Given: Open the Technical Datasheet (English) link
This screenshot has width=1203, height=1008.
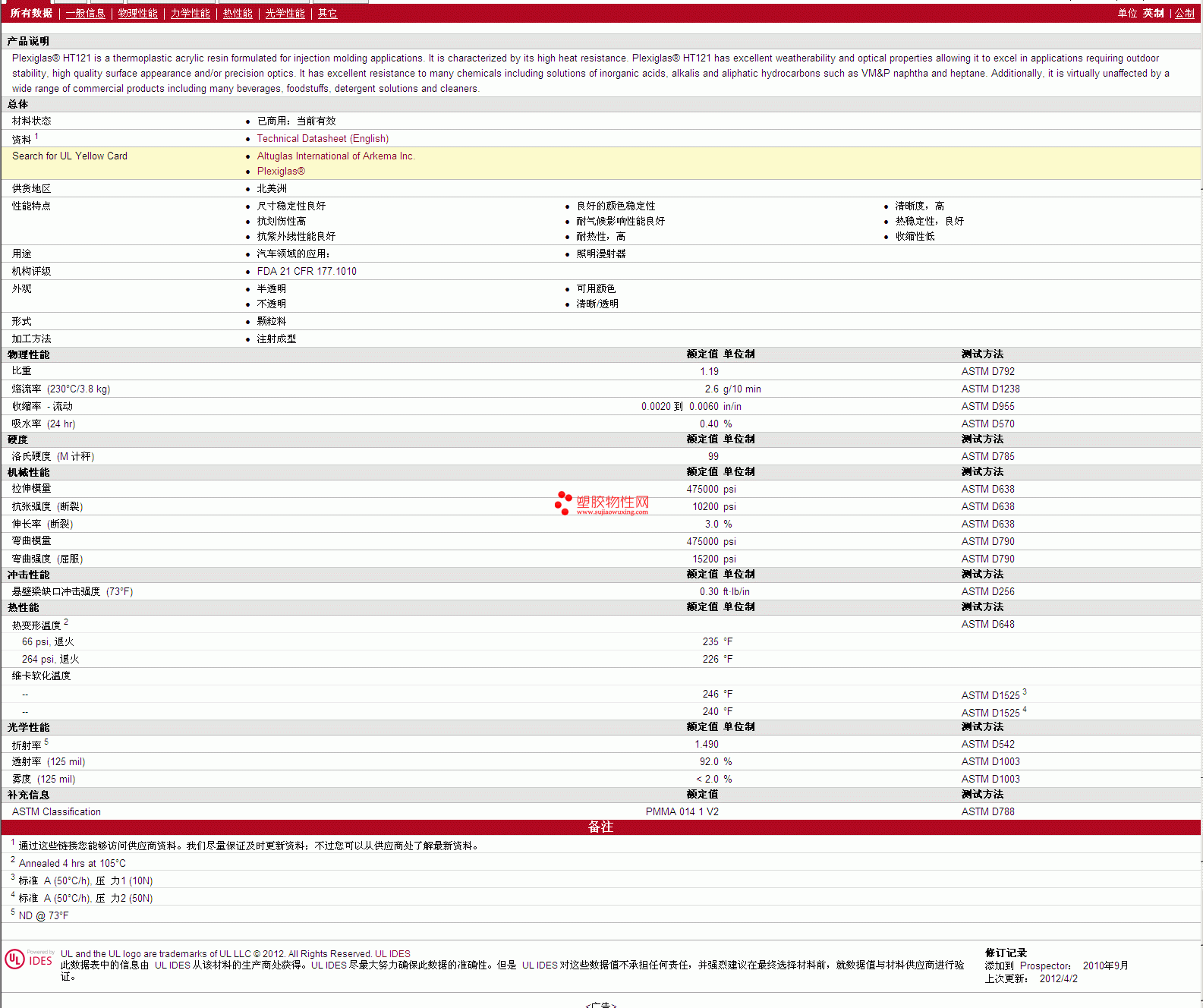Looking at the screenshot, I should [323, 139].
